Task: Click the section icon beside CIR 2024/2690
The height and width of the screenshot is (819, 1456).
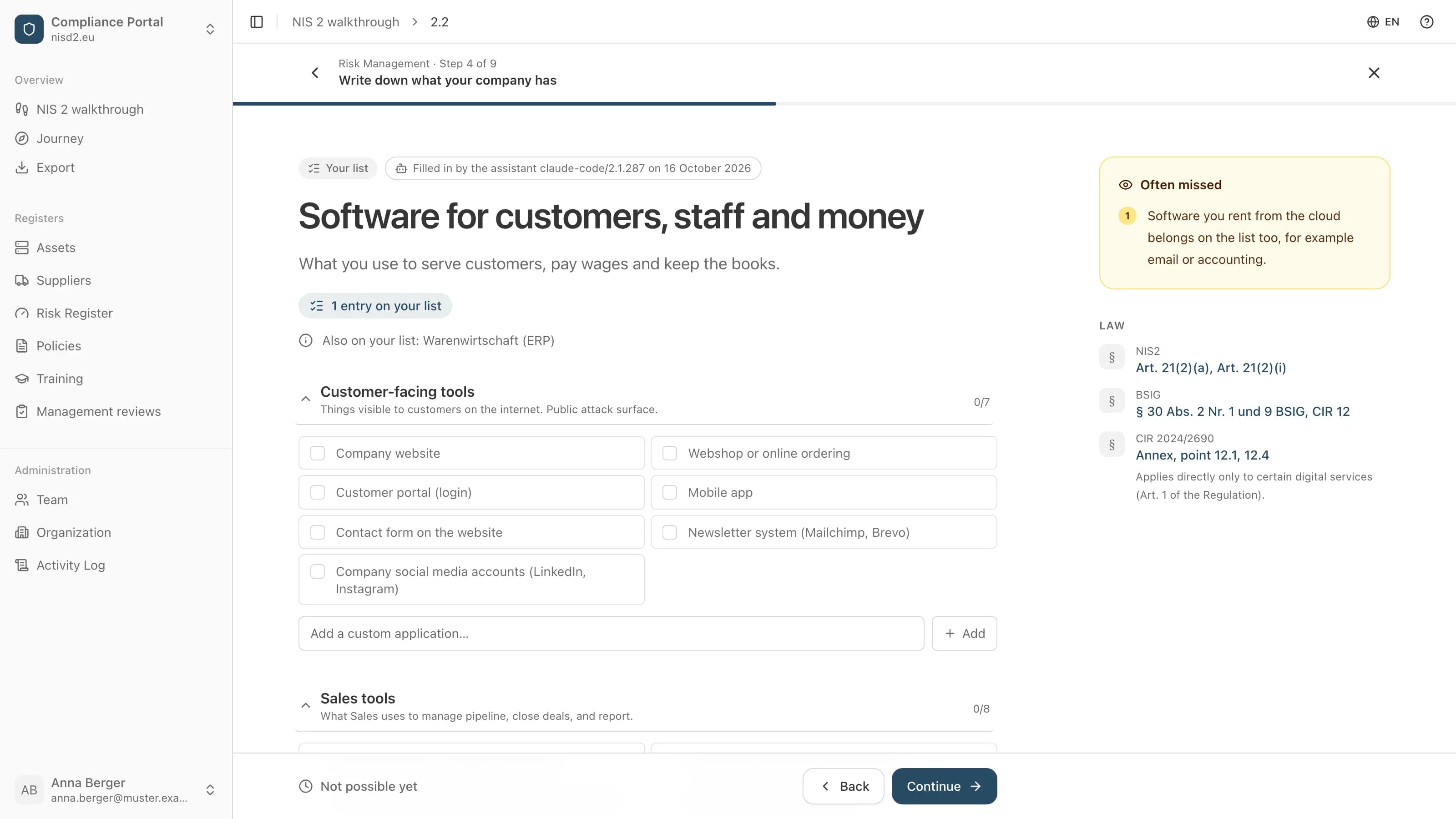Action: click(1112, 444)
